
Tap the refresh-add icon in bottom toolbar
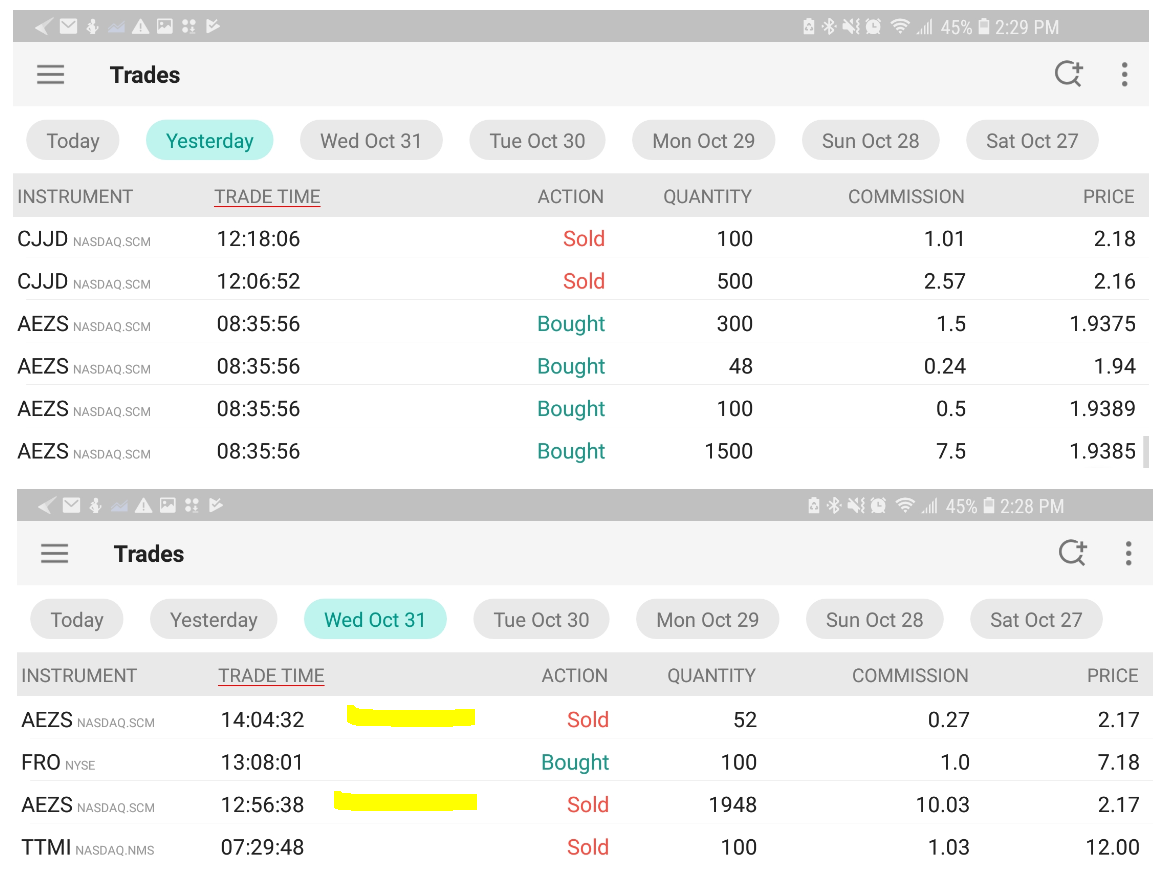[1073, 553]
